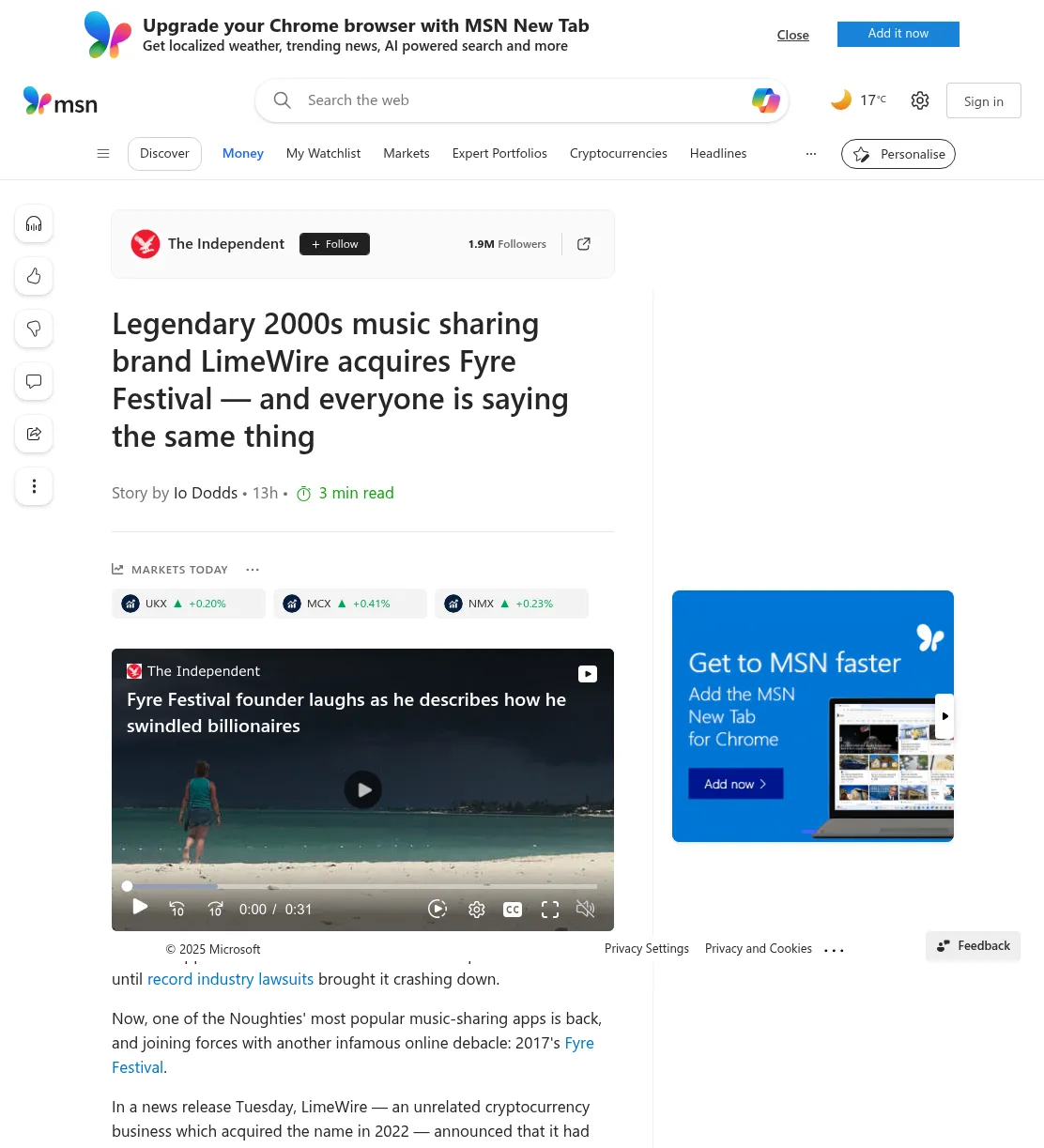
Task: Click The Independent publisher name
Action: [226, 244]
